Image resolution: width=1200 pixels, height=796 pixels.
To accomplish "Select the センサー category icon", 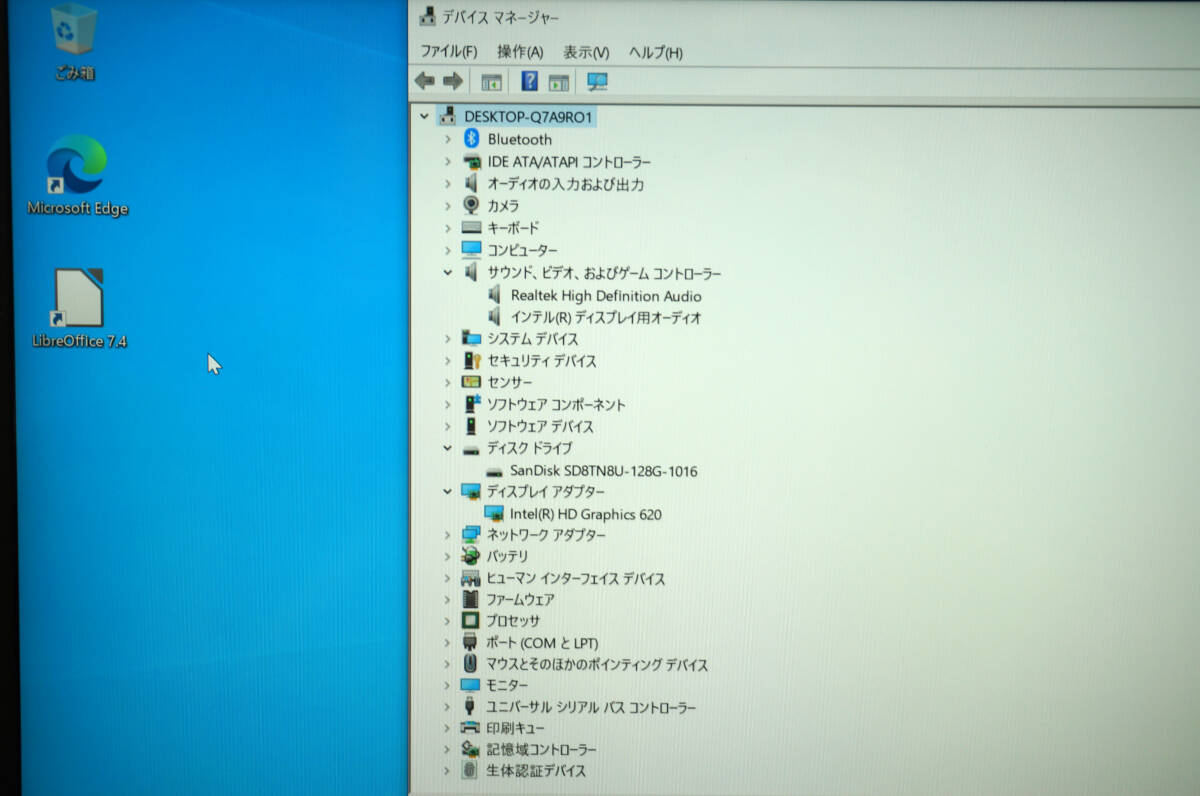I will click(471, 382).
